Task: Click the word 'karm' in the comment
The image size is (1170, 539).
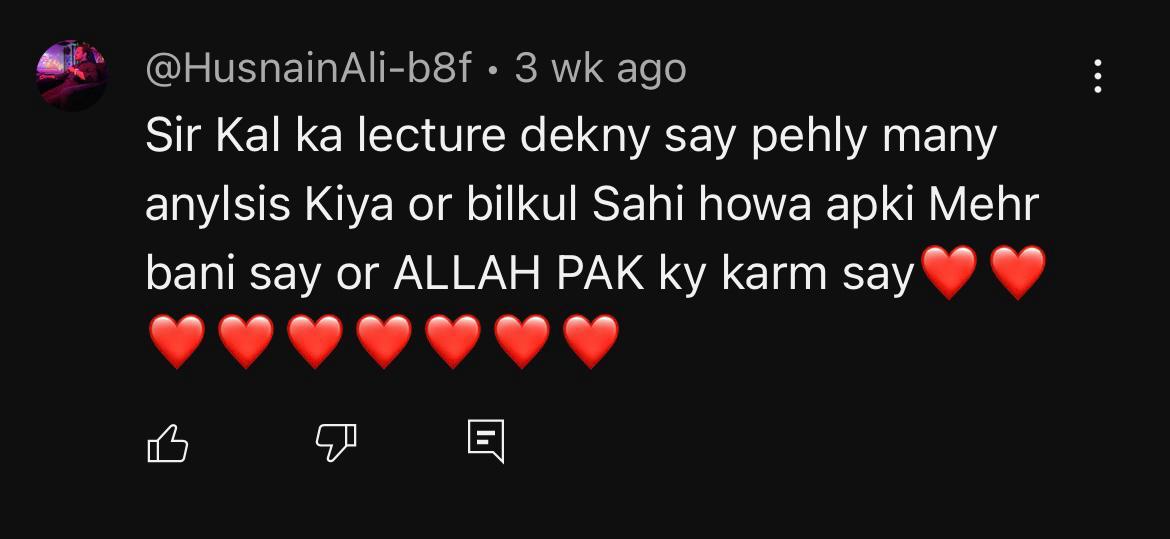Action: (x=775, y=275)
